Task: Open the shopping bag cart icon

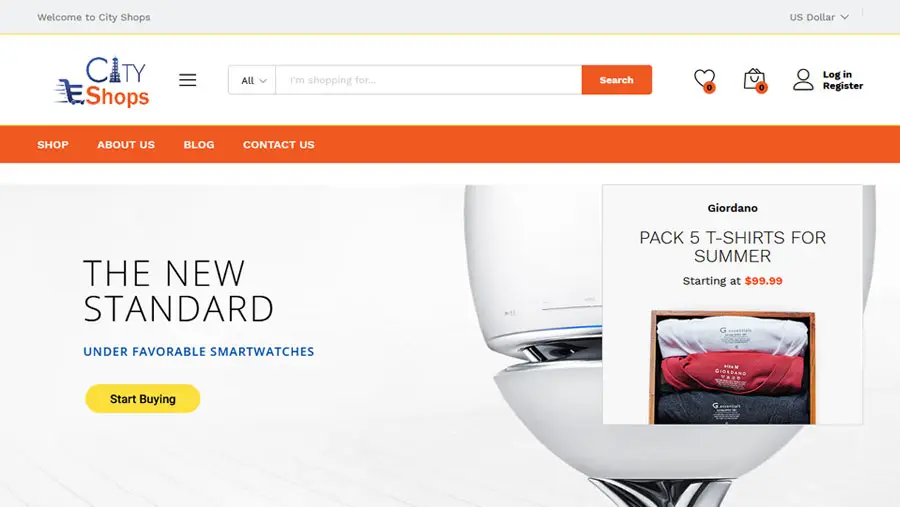Action: coord(755,80)
